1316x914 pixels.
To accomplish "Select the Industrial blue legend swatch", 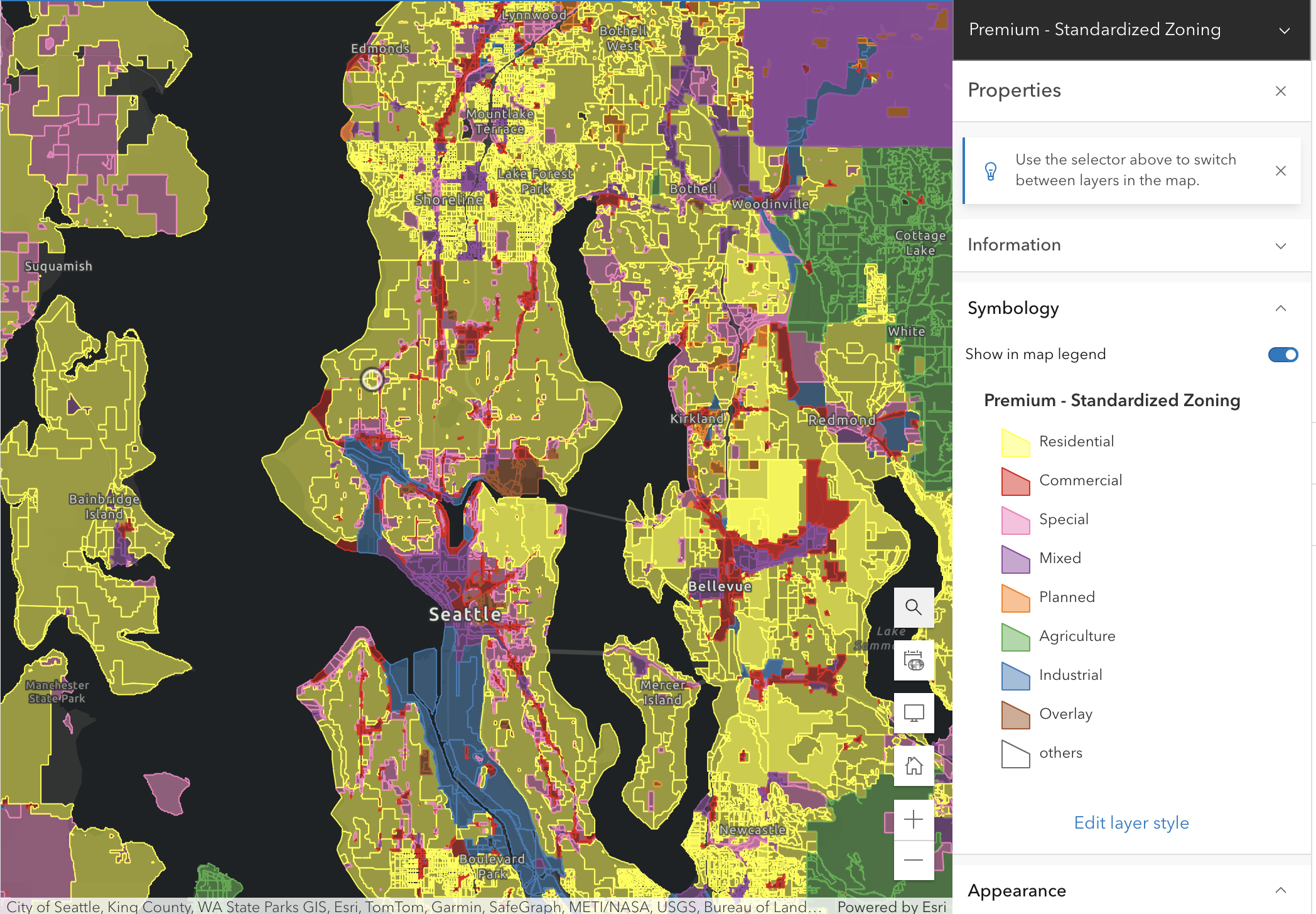I will click(x=1015, y=677).
